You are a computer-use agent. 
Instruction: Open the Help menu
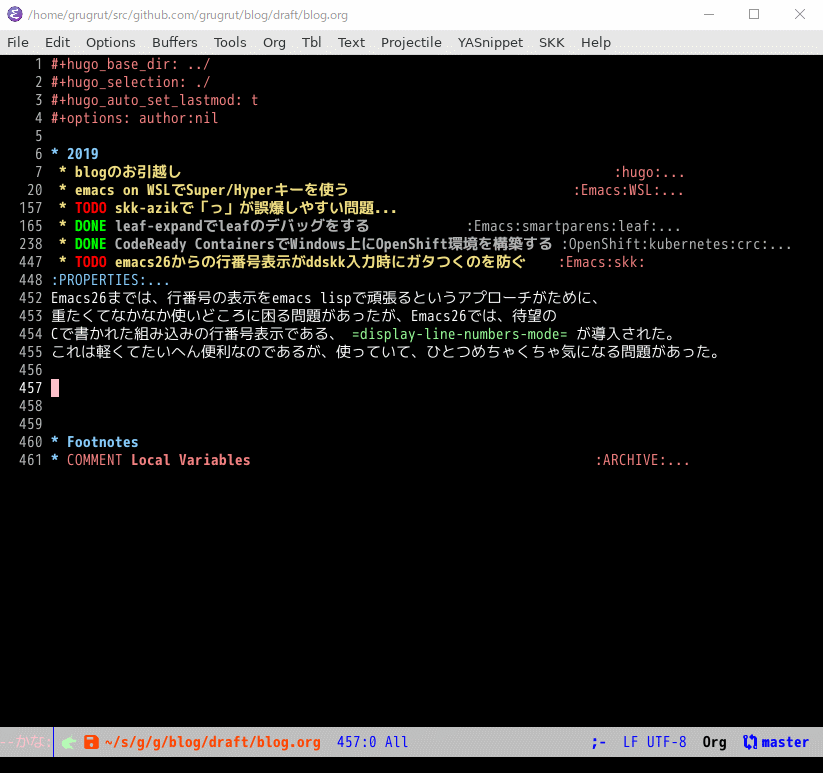[x=596, y=42]
